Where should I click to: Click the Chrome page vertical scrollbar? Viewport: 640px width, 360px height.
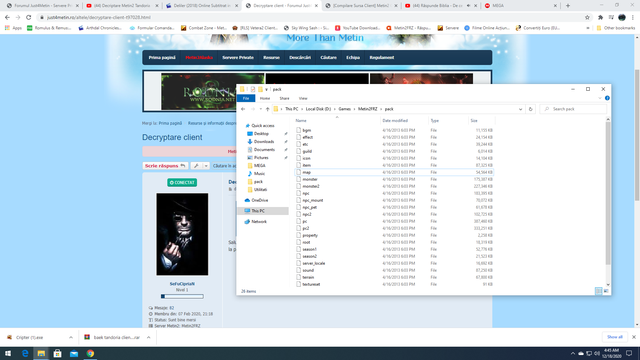637,135
